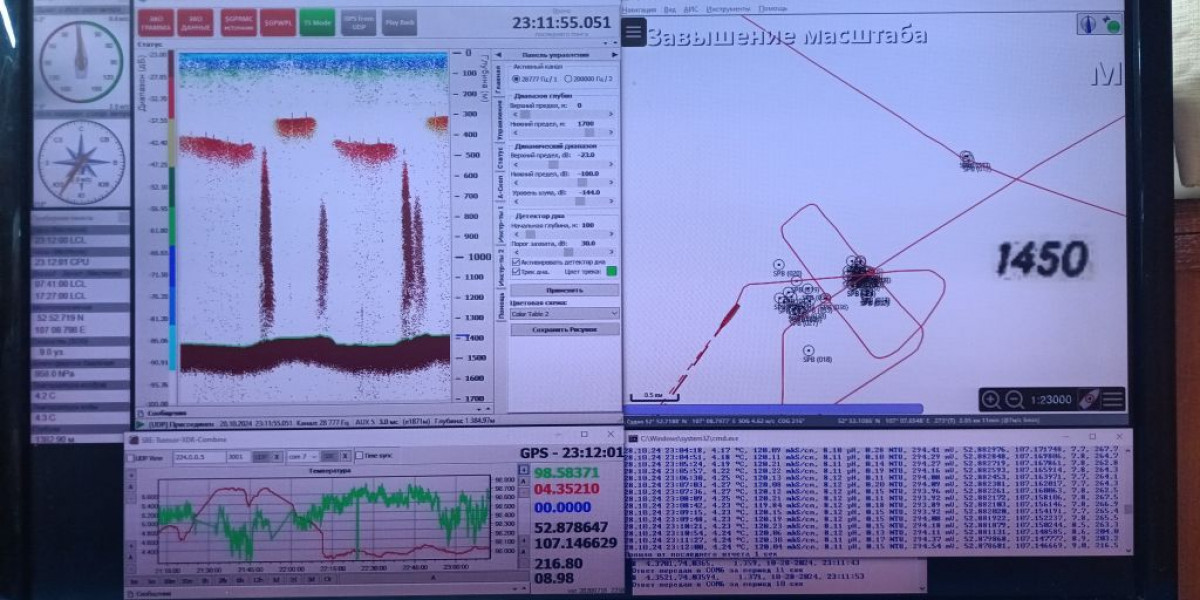The height and width of the screenshot is (600, 1200).
Task: Click the ship centering icon near the scale
Action: click(1088, 400)
